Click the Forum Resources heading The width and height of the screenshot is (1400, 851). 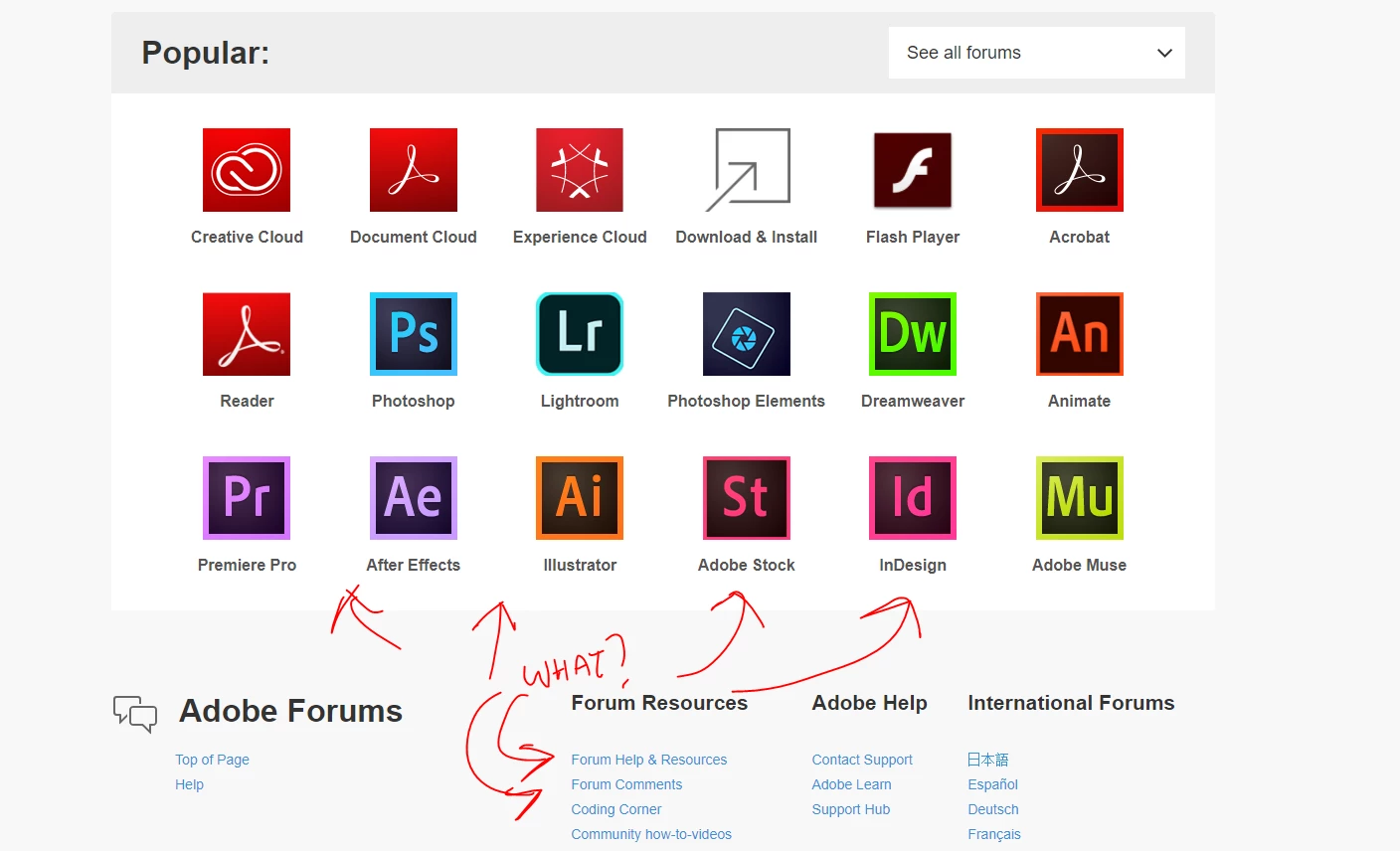click(x=659, y=703)
